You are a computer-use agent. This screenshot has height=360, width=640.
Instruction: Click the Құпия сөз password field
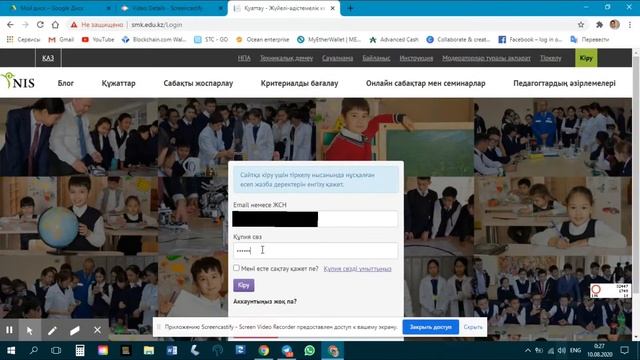coord(315,251)
